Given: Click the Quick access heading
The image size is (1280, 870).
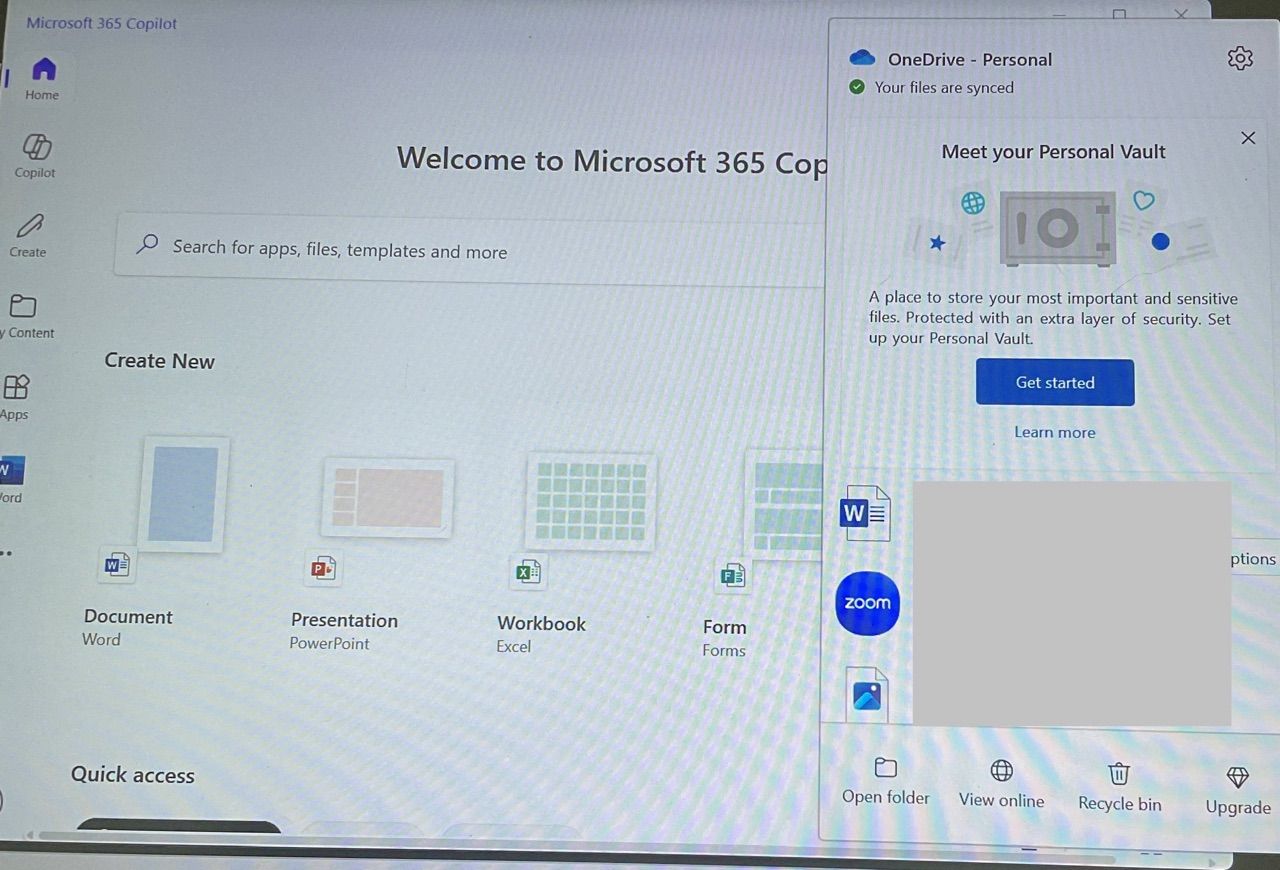Looking at the screenshot, I should click(x=133, y=774).
